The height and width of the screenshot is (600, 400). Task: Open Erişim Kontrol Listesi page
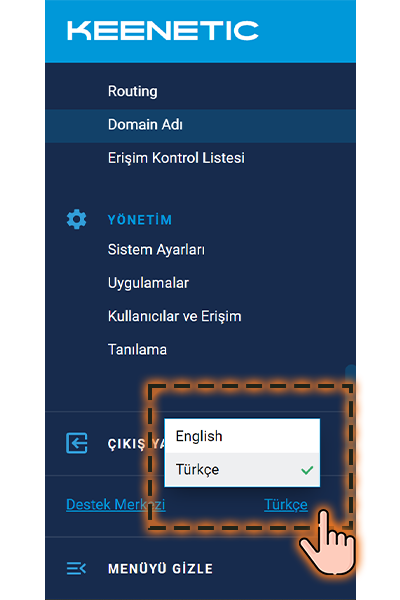(x=176, y=158)
